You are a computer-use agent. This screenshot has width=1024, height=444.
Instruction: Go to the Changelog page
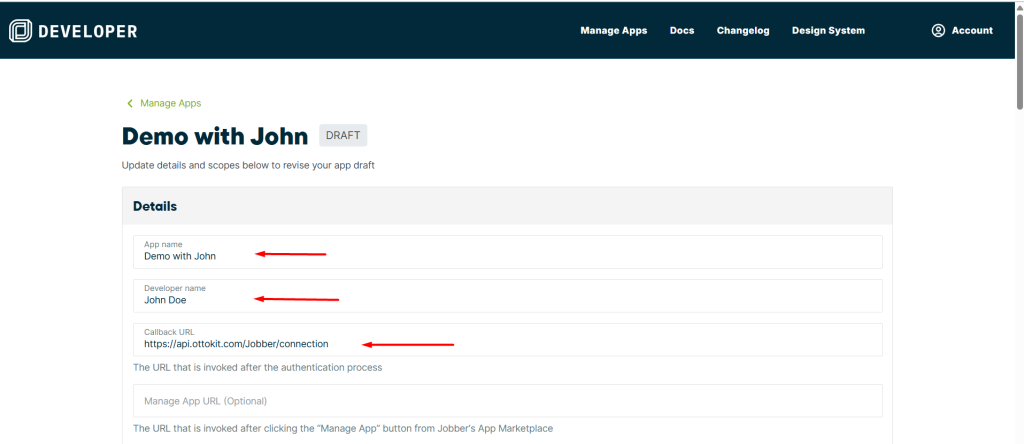[x=742, y=31]
